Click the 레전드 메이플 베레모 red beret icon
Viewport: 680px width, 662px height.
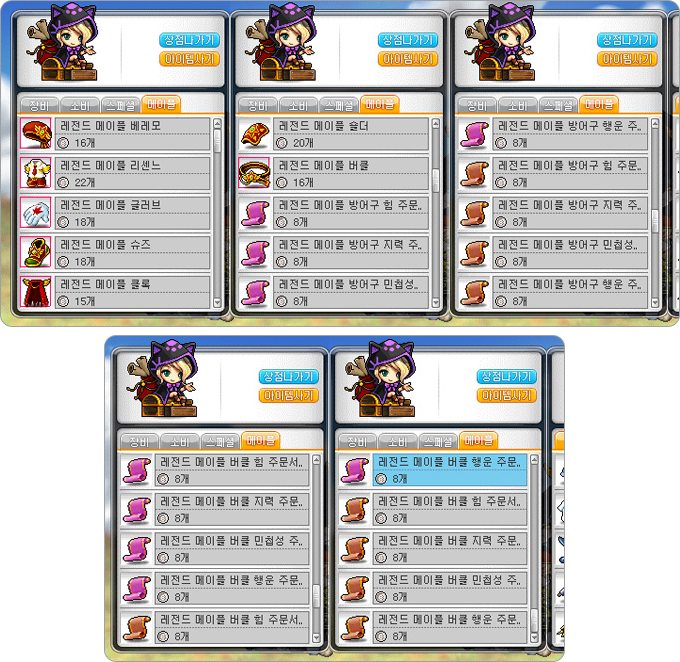tap(36, 133)
